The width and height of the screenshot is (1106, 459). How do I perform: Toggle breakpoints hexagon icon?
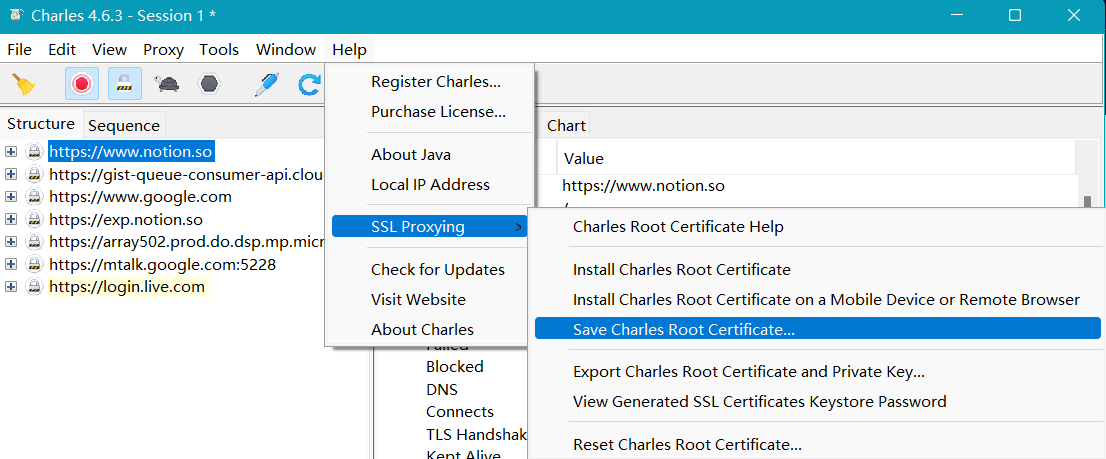[209, 84]
